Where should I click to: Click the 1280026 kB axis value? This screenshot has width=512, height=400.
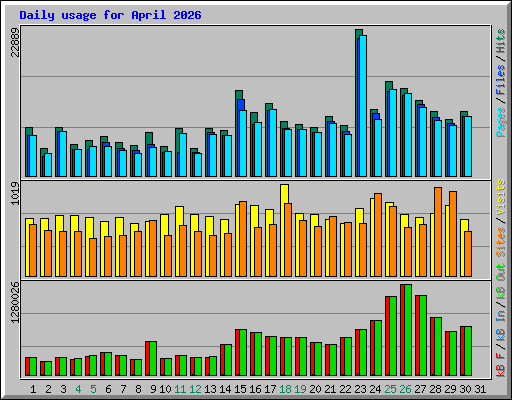coord(15,302)
